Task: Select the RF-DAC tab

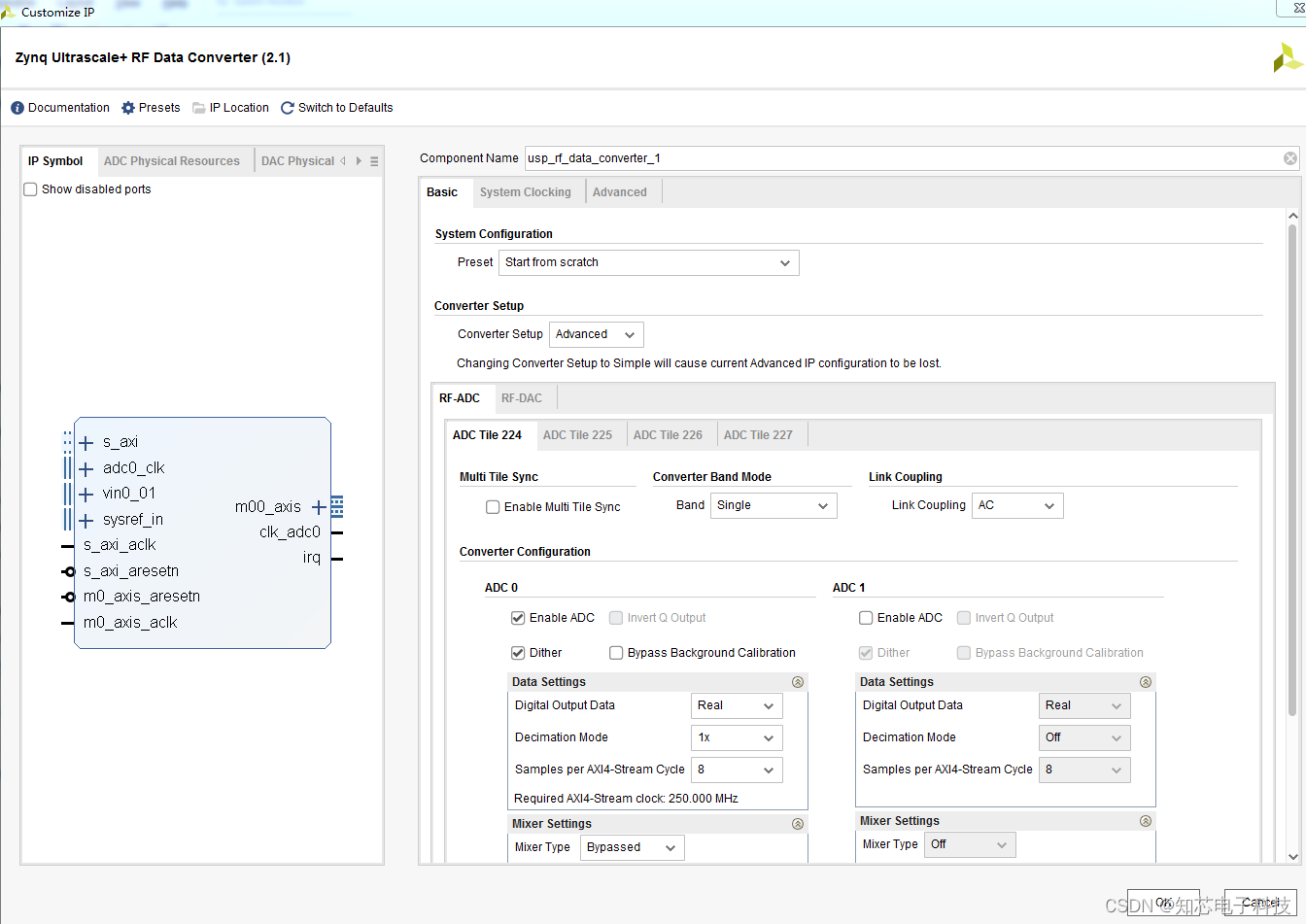Action: tap(522, 398)
